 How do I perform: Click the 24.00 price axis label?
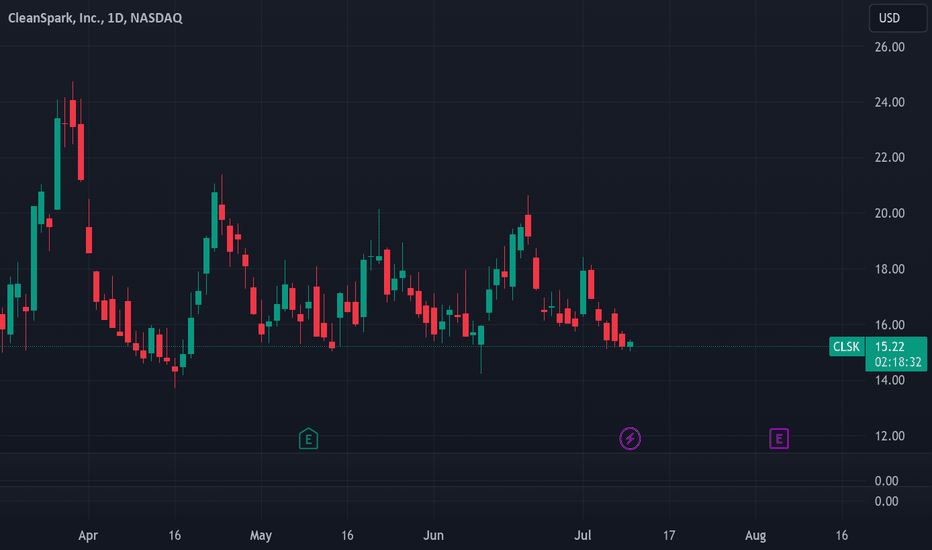point(889,102)
